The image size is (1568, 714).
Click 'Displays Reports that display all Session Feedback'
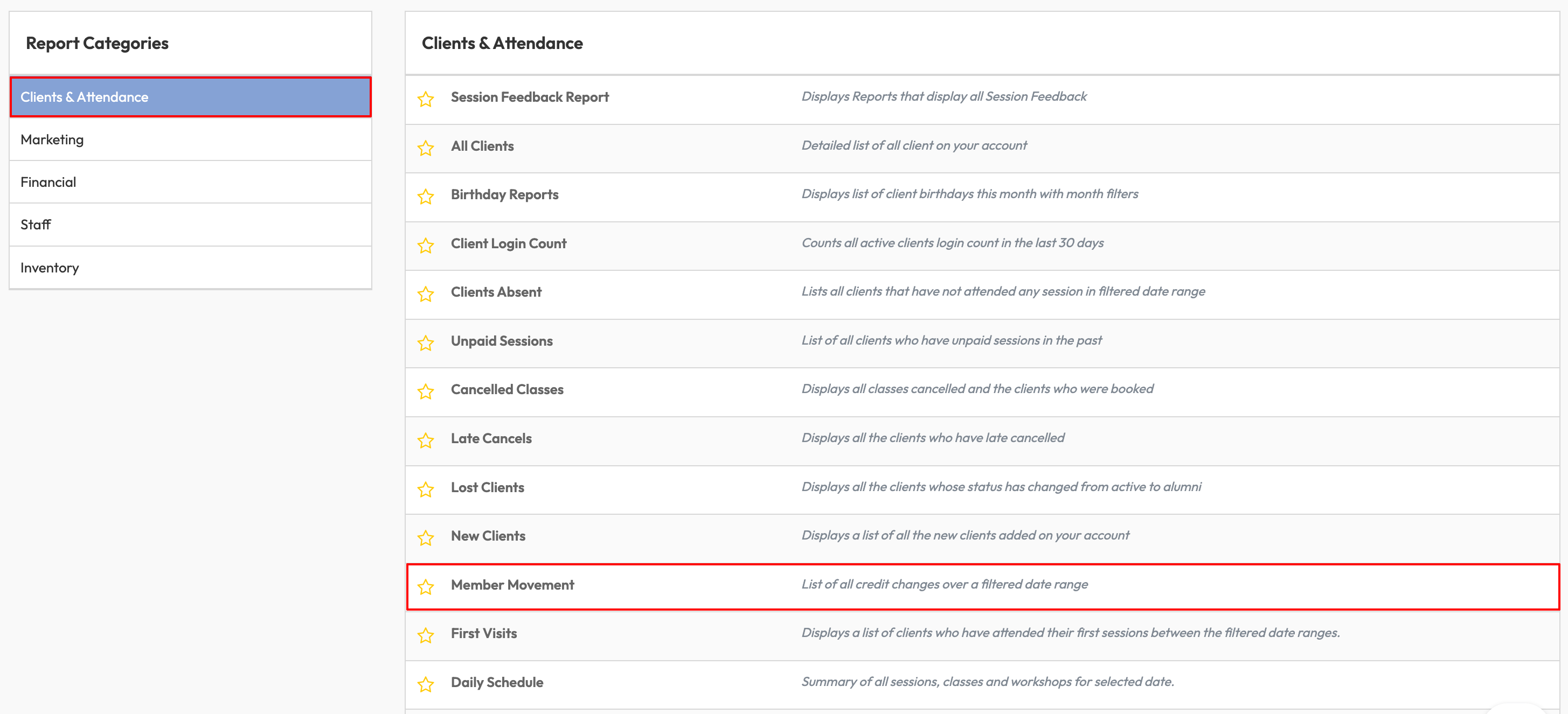point(943,96)
